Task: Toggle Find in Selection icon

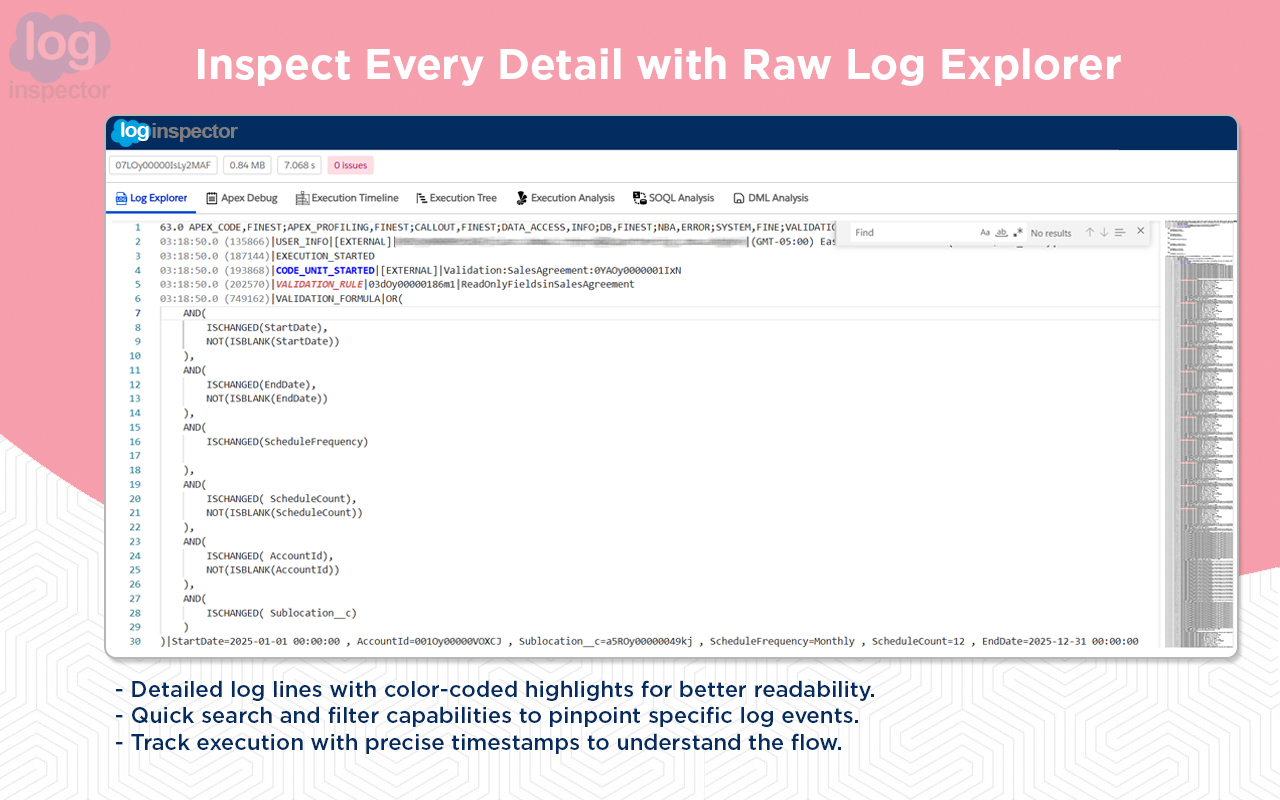Action: 1120,232
